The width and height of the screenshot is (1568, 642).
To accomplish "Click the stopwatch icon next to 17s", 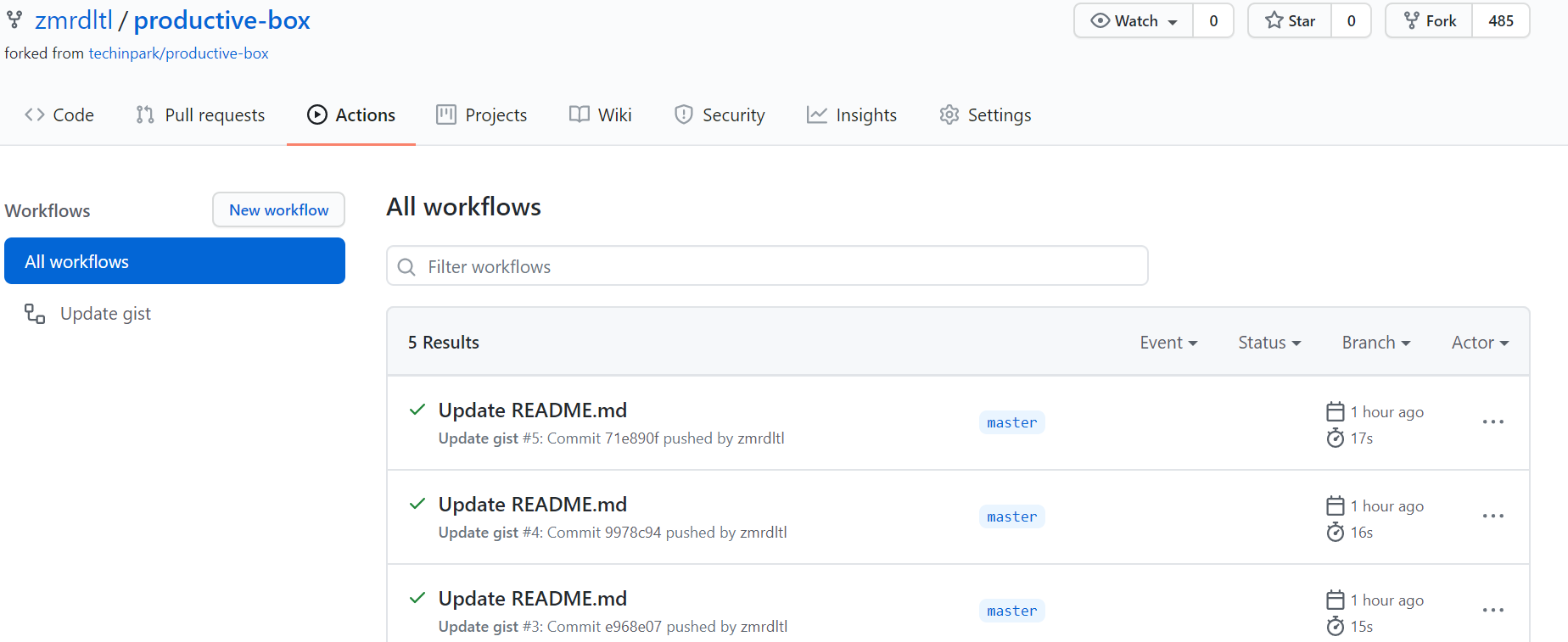I will (x=1336, y=438).
